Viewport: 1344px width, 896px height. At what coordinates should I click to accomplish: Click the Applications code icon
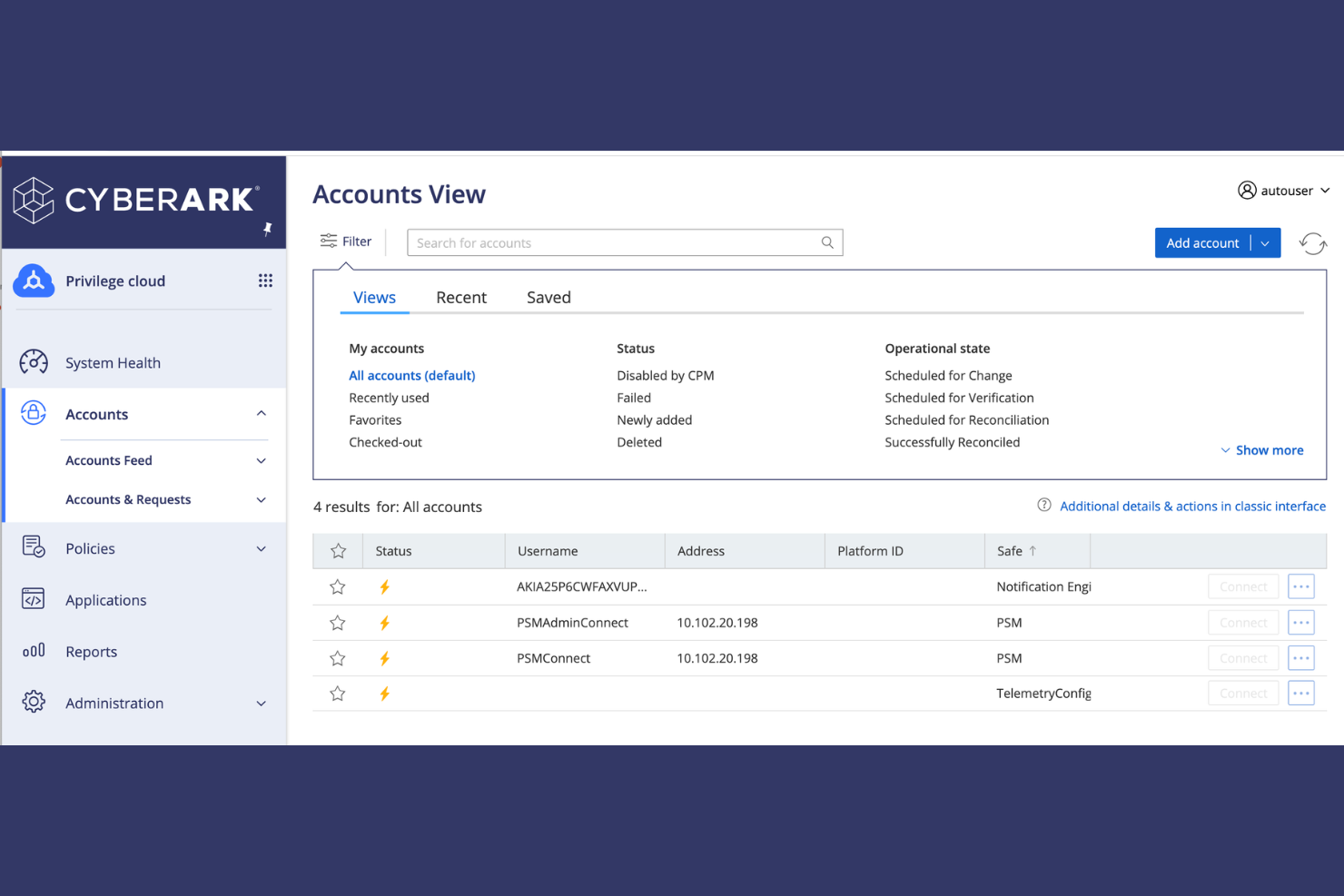point(34,599)
